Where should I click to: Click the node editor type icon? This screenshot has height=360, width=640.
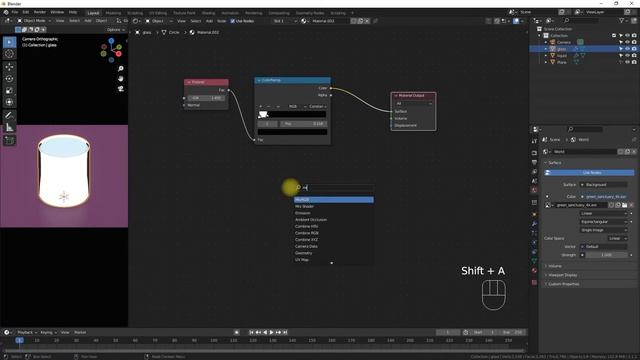[136, 21]
